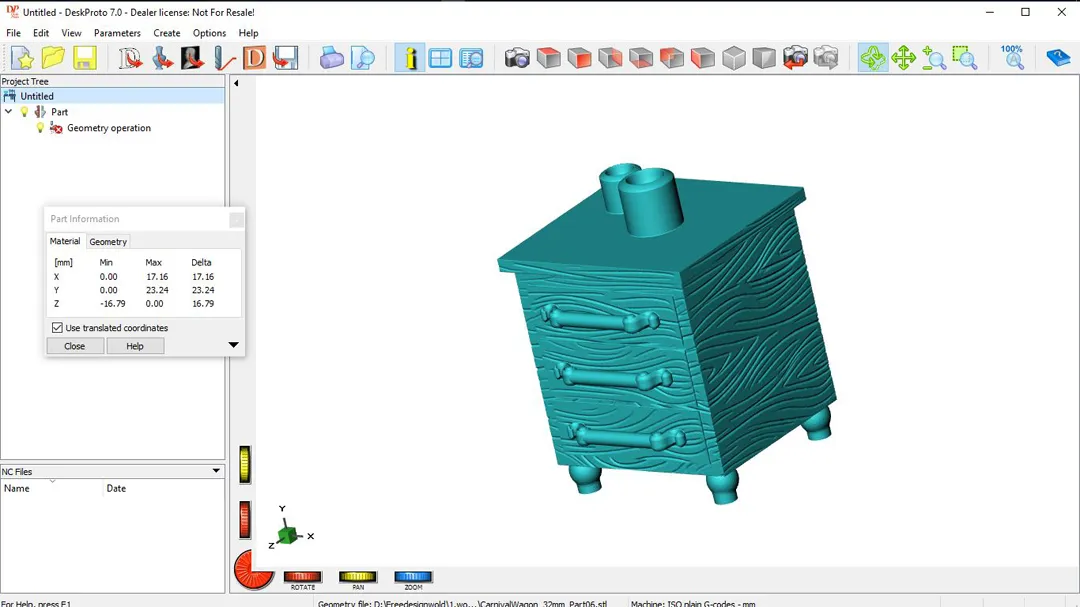The width and height of the screenshot is (1080, 607).
Task: Click the yellow PAN thumbwheel at bottom
Action: (357, 577)
